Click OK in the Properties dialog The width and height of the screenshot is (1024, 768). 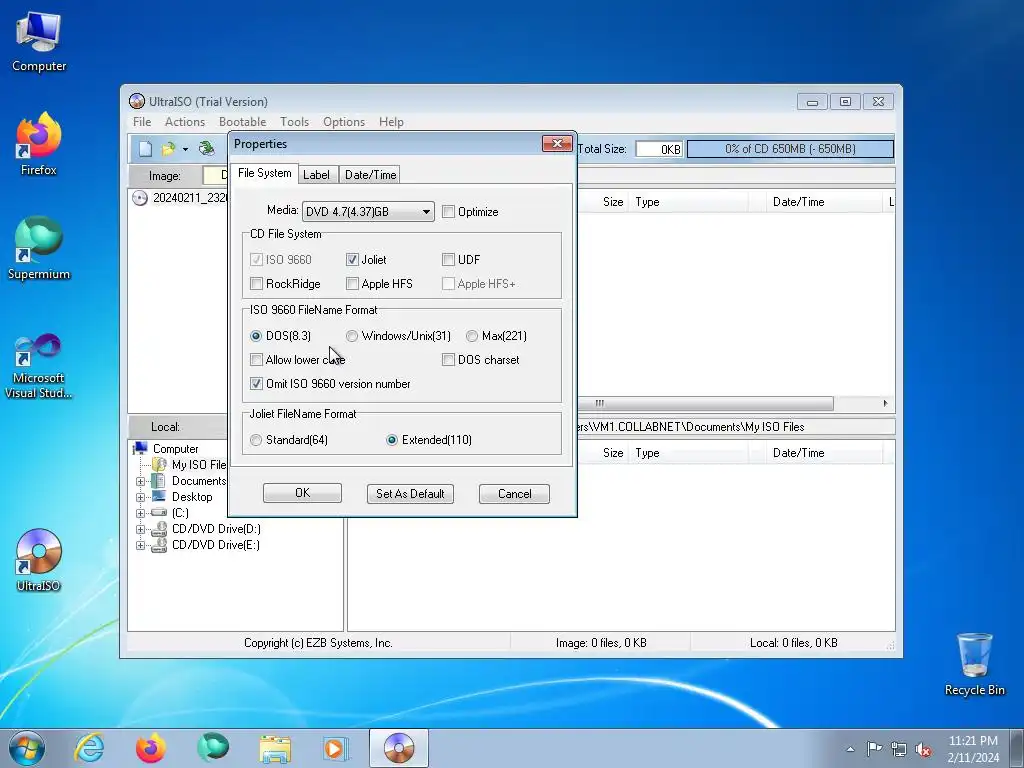click(302, 493)
